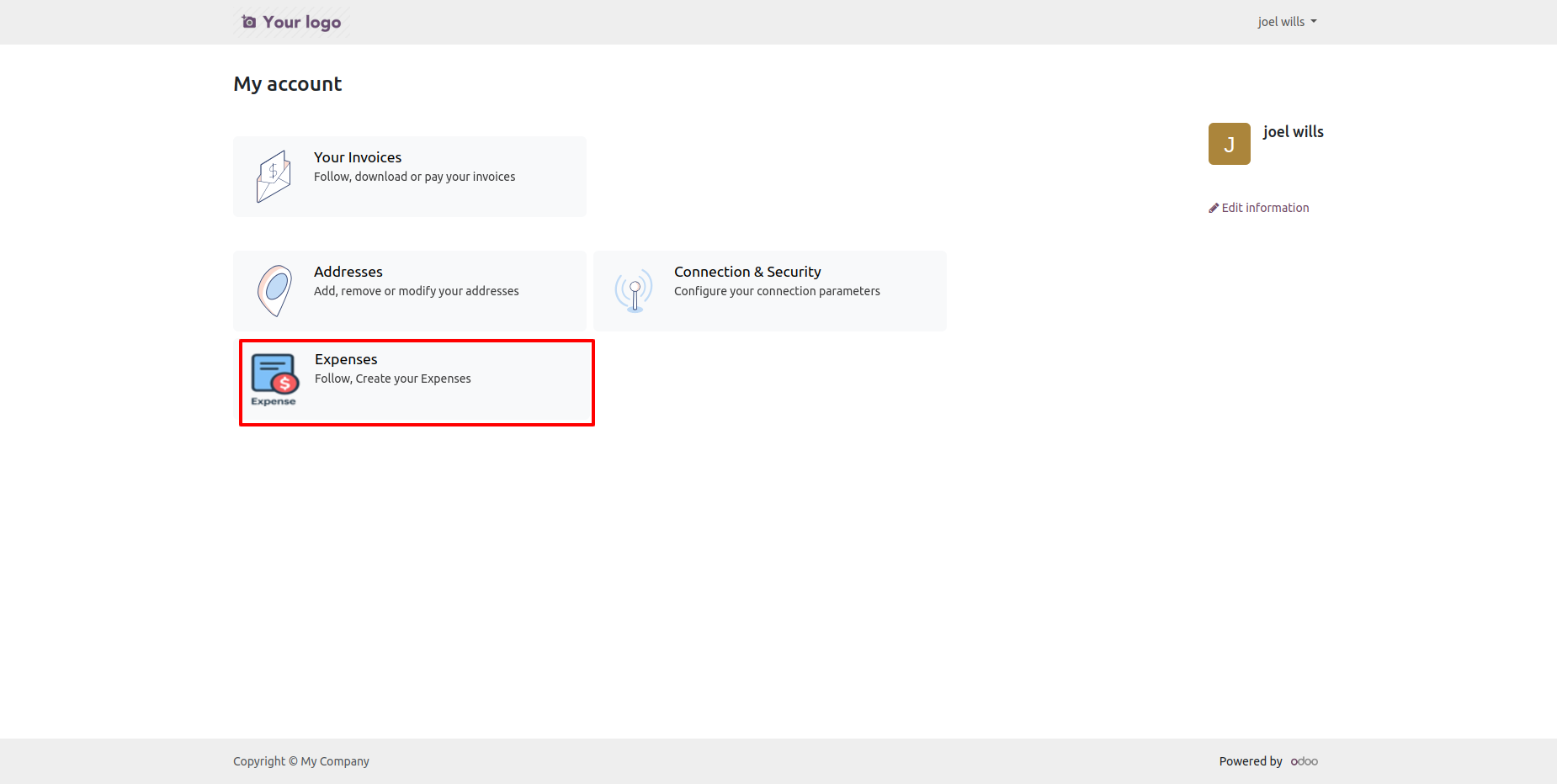This screenshot has width=1557, height=784.
Task: Click the joel wills name beside avatar
Action: 1293,131
